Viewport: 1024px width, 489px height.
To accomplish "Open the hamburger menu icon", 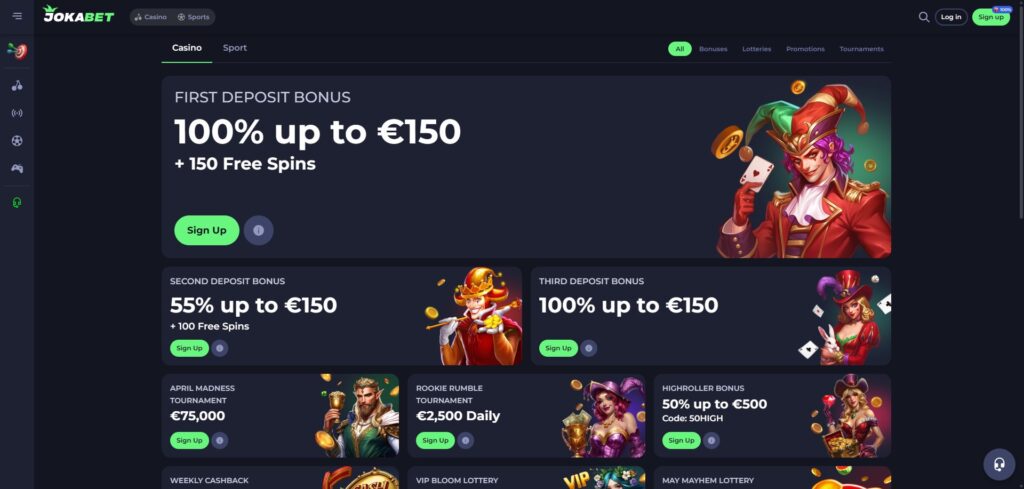I will (17, 16).
